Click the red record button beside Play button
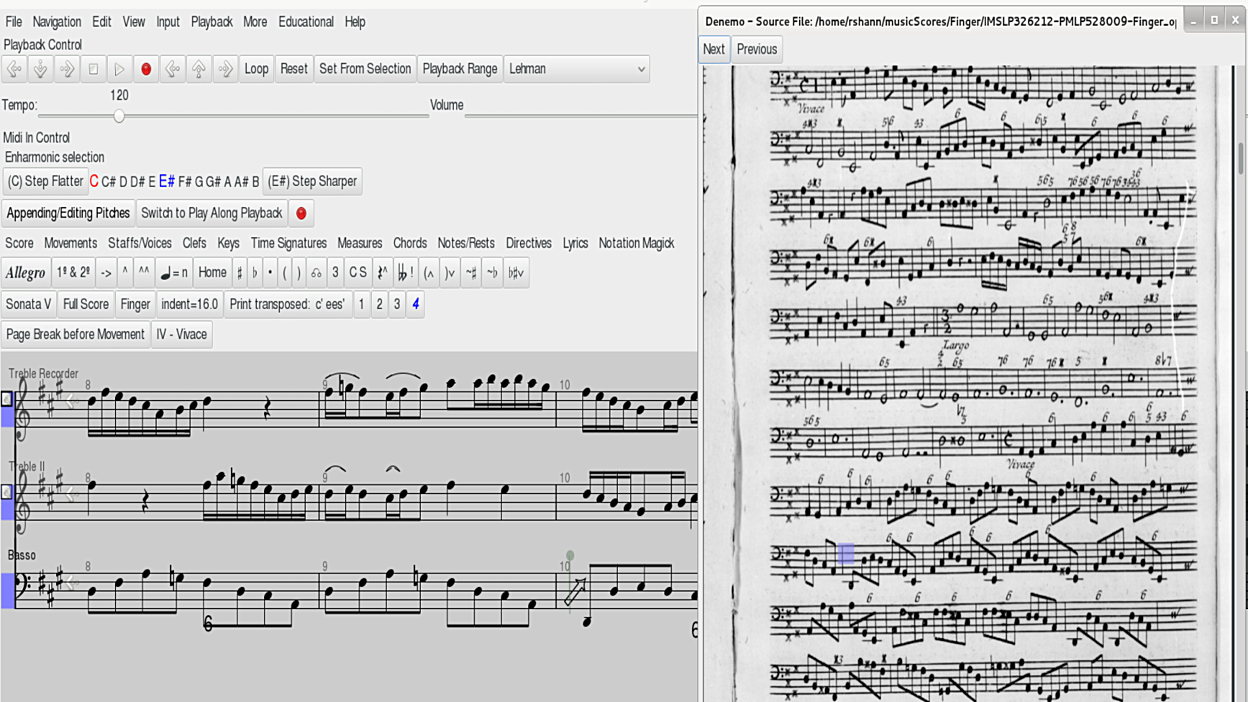Viewport: 1248px width, 702px height. 146,69
